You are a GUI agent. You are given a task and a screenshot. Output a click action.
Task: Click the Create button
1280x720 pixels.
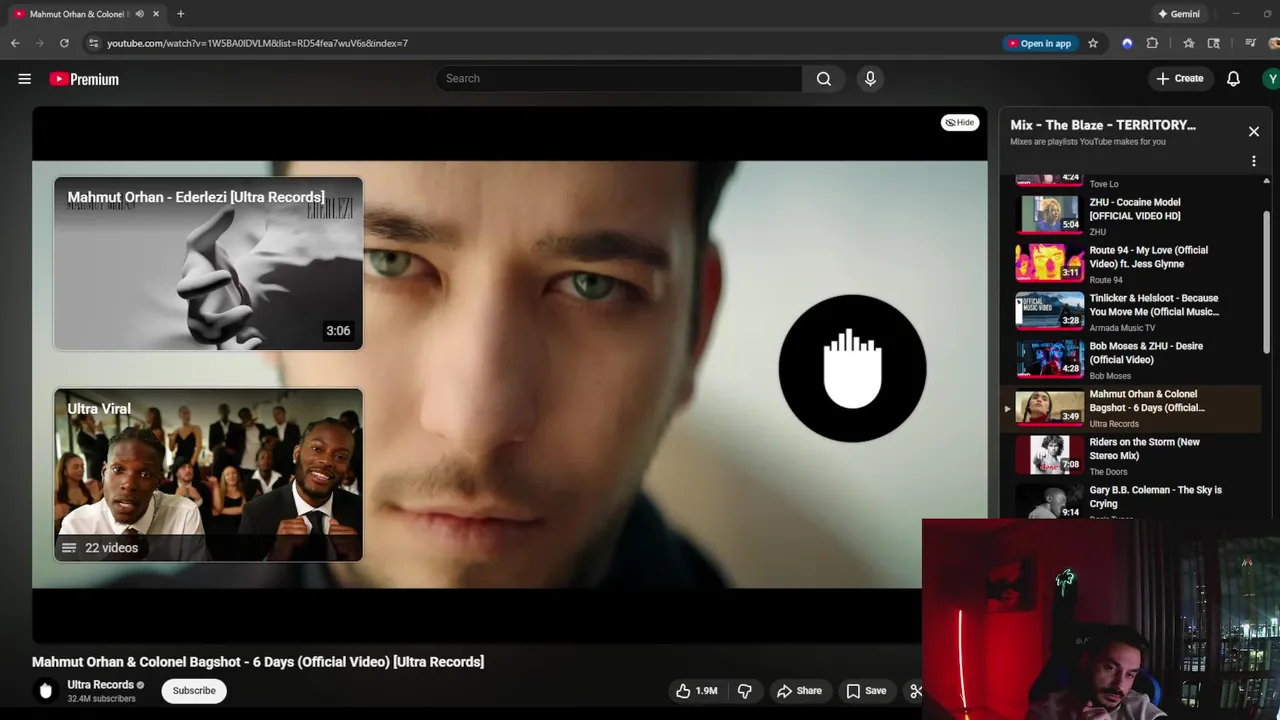tap(1180, 79)
